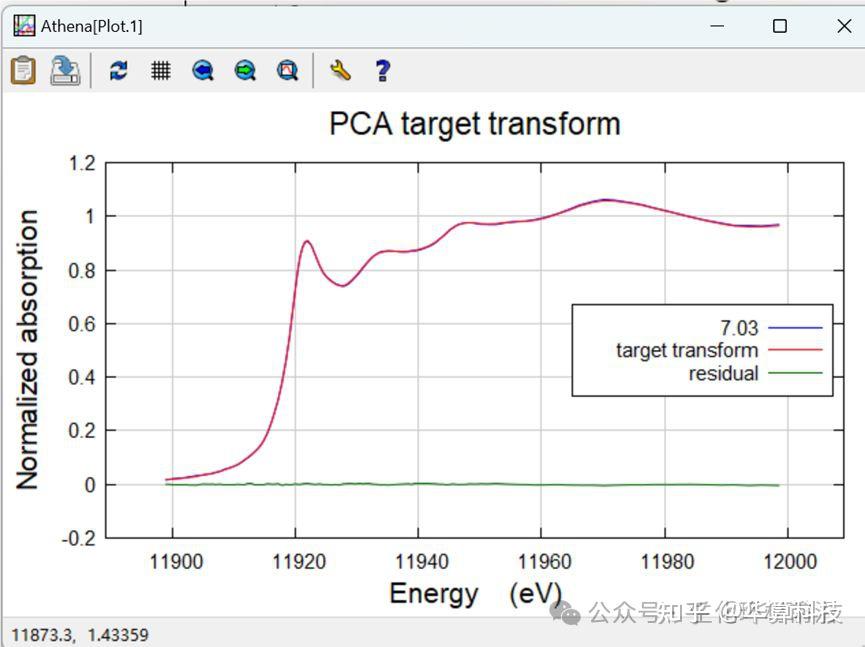
Task: Select the green residual line sample
Action: [795, 373]
